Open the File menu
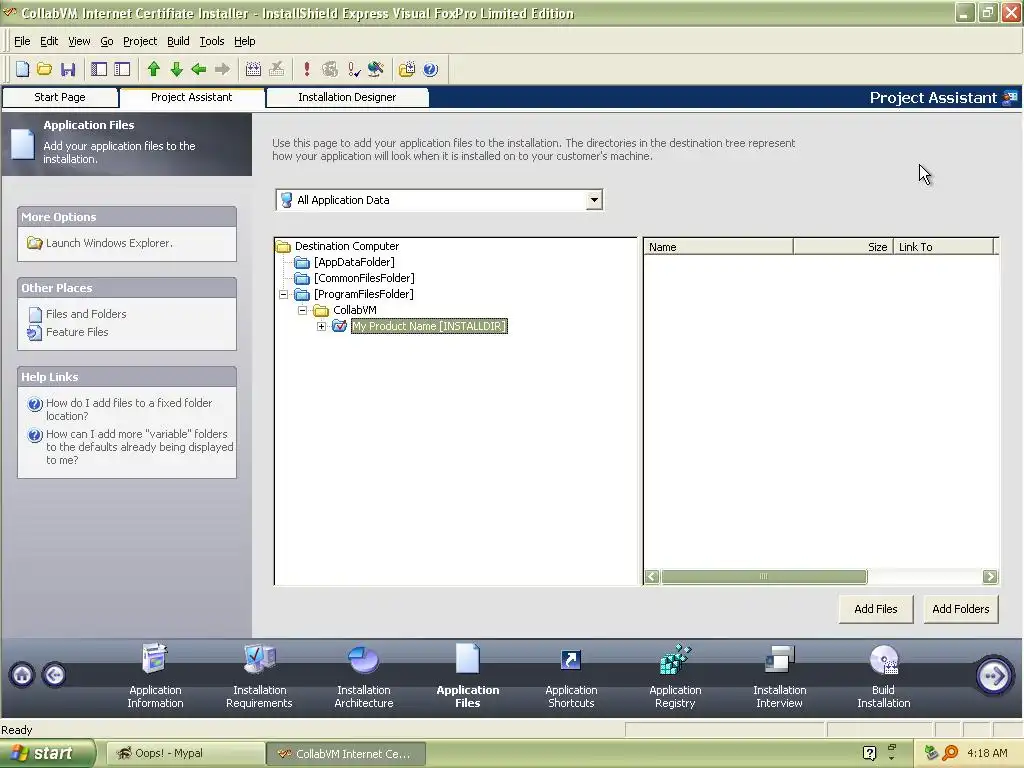Image resolution: width=1024 pixels, height=768 pixels. pos(22,41)
